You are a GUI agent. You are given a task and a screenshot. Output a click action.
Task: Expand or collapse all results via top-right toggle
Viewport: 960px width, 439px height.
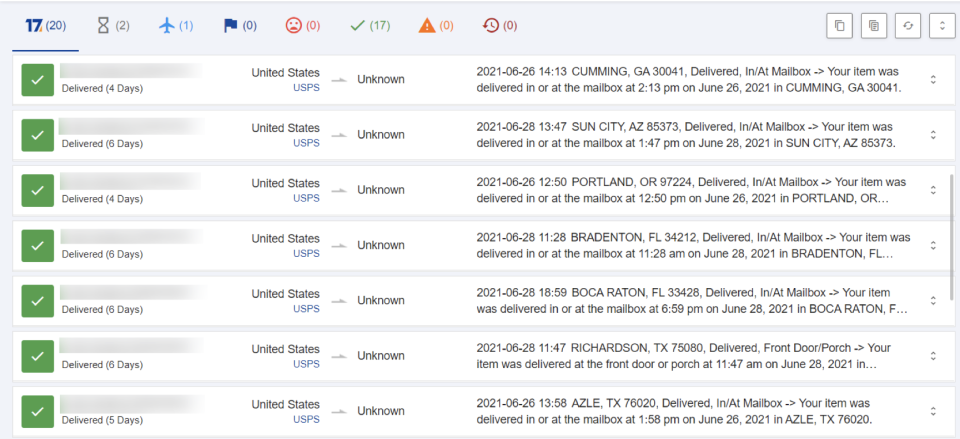(x=942, y=26)
